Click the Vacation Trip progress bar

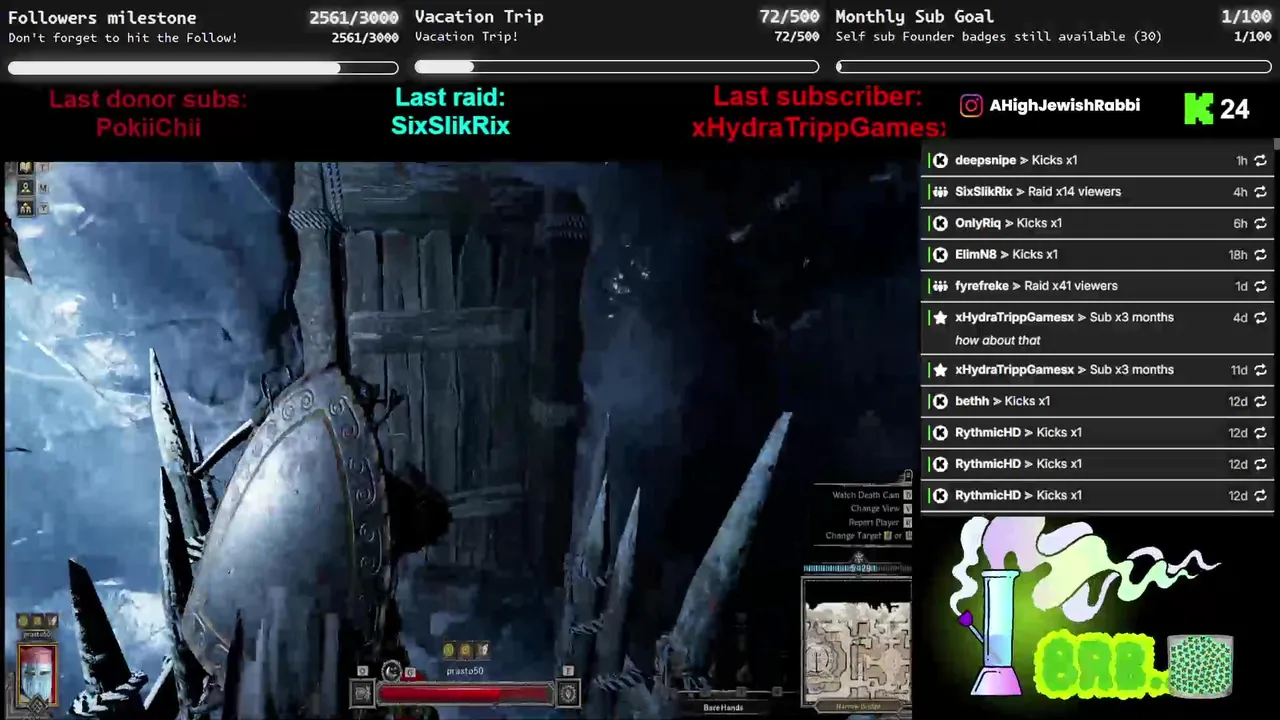[617, 67]
